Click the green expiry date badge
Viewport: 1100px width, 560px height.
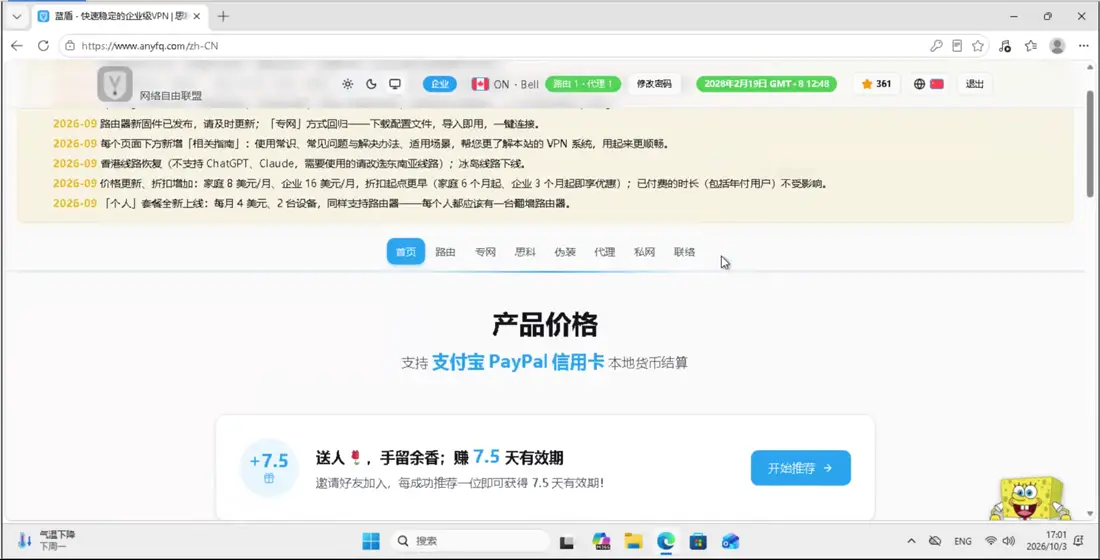(766, 84)
